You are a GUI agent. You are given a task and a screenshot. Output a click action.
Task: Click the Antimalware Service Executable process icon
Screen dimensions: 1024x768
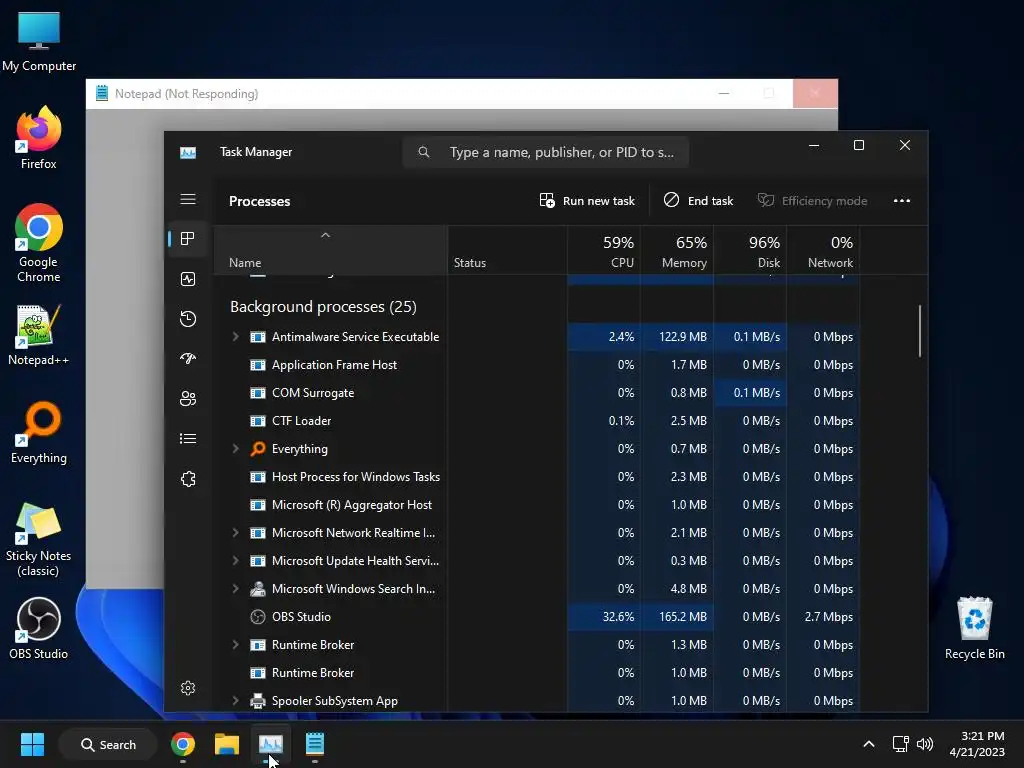(258, 337)
